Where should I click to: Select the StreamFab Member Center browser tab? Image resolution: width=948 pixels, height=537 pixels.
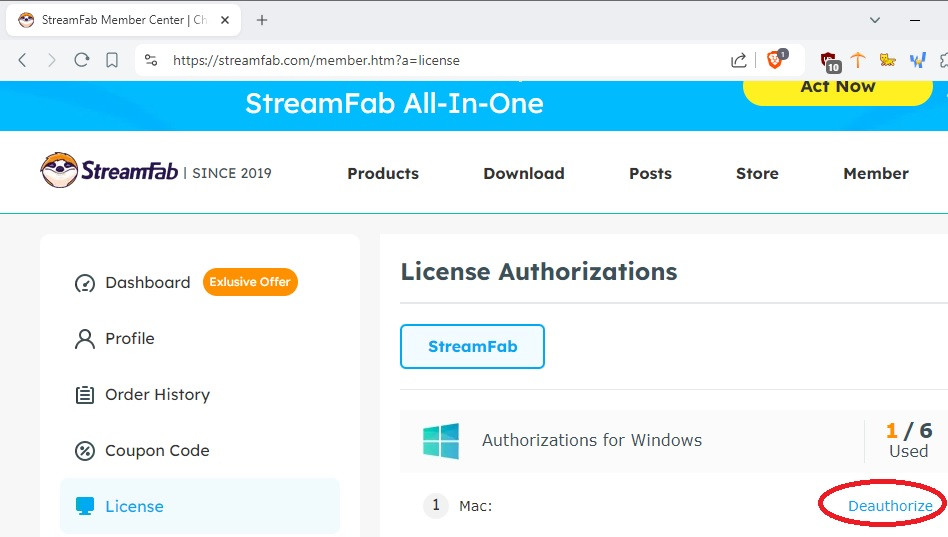point(123,20)
